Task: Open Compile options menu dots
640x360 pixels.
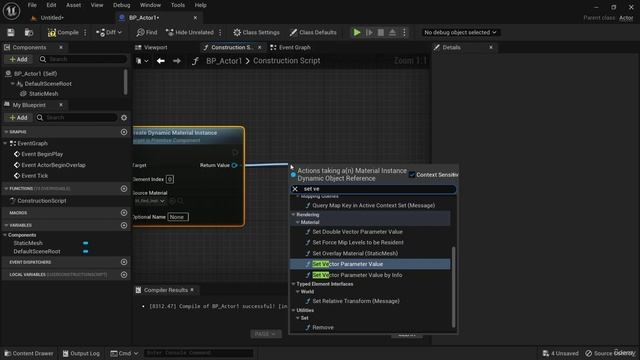Action: click(85, 32)
